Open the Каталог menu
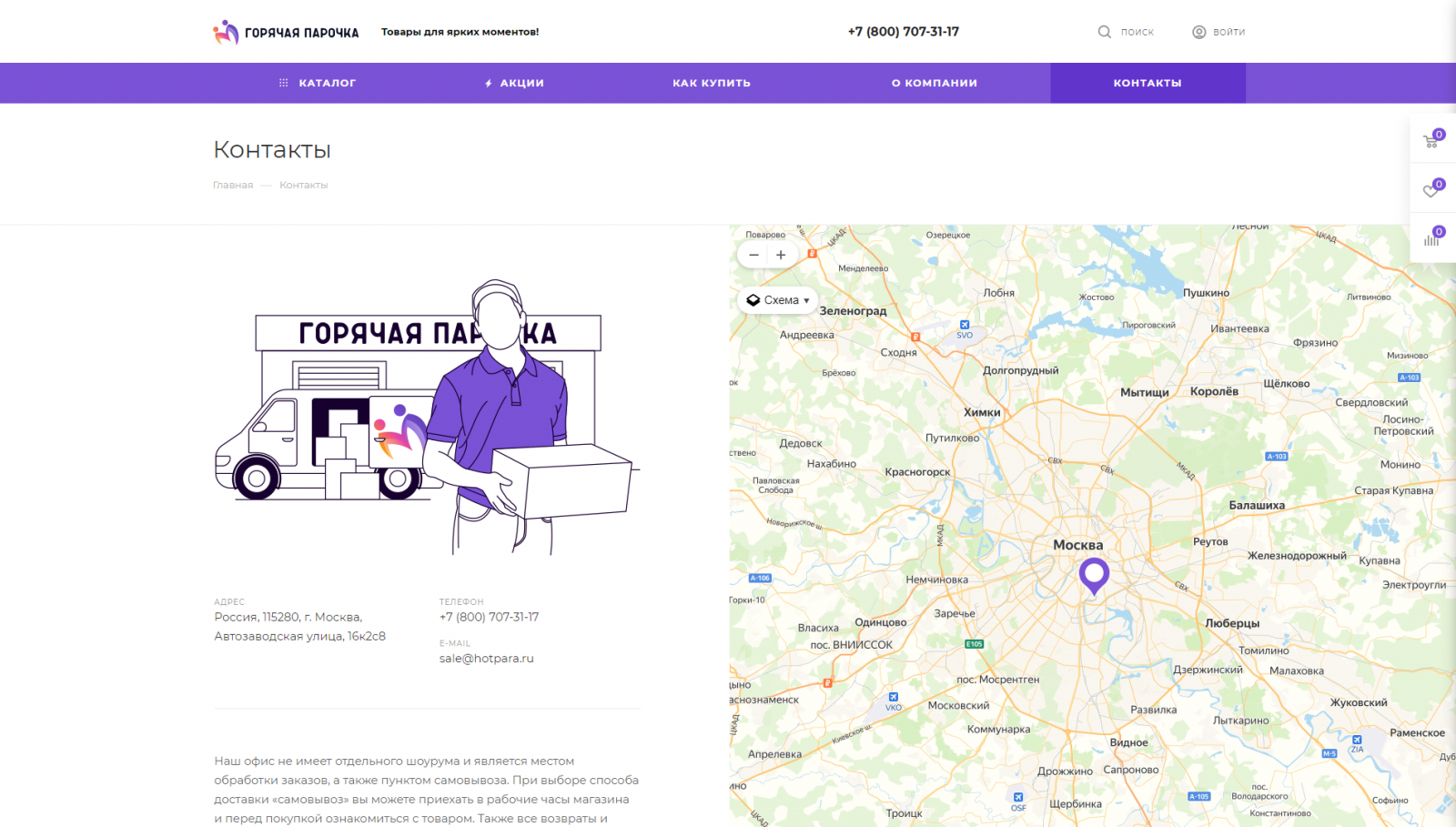Image resolution: width=1456 pixels, height=827 pixels. click(x=328, y=83)
